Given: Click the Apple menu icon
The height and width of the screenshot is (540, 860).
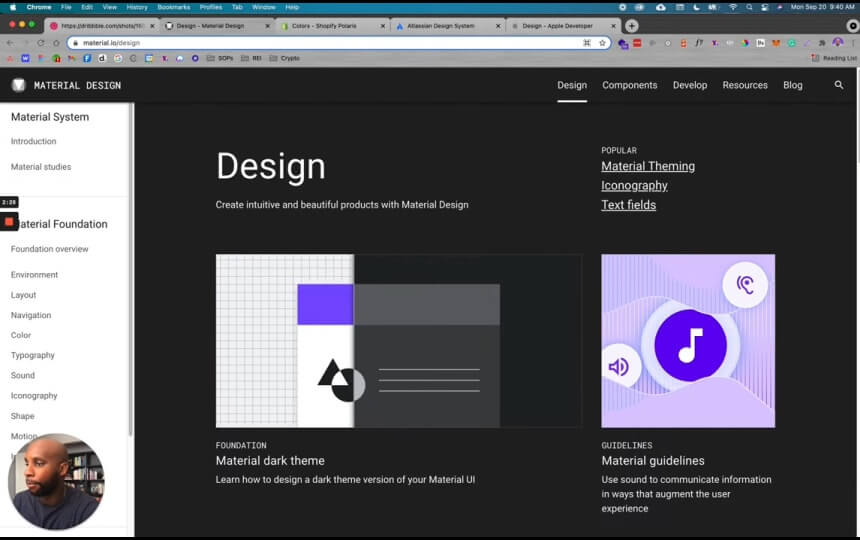Looking at the screenshot, I should pos(13,7).
